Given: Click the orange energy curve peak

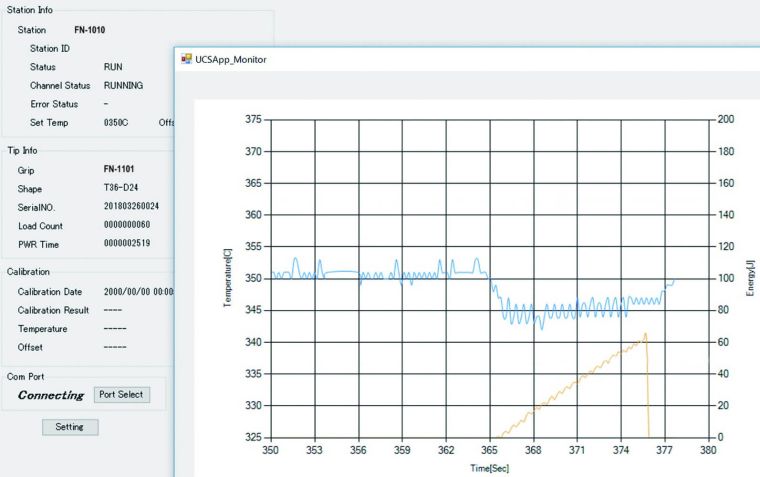Looking at the screenshot, I should tap(646, 334).
